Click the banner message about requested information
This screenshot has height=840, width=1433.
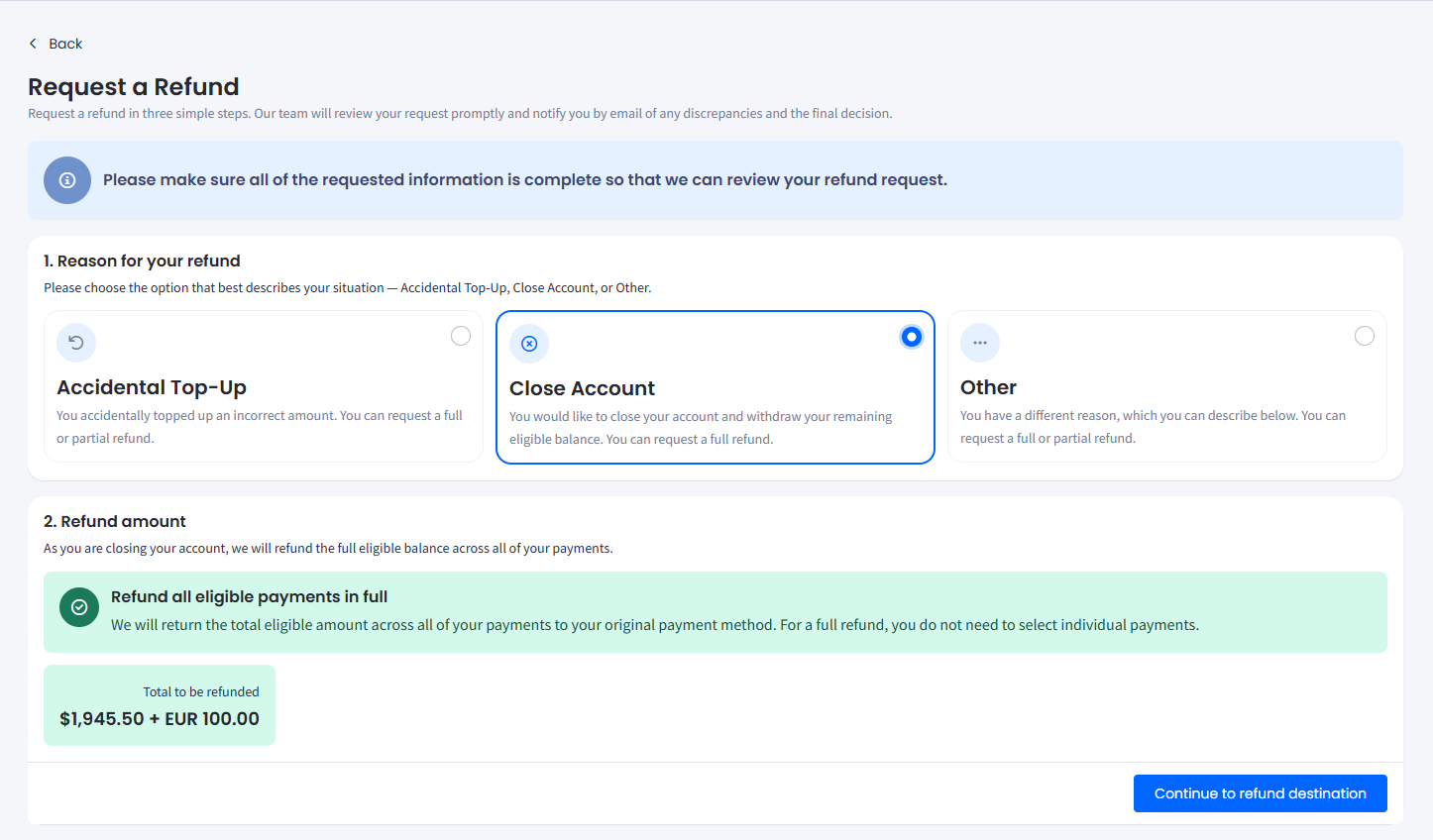(x=525, y=179)
